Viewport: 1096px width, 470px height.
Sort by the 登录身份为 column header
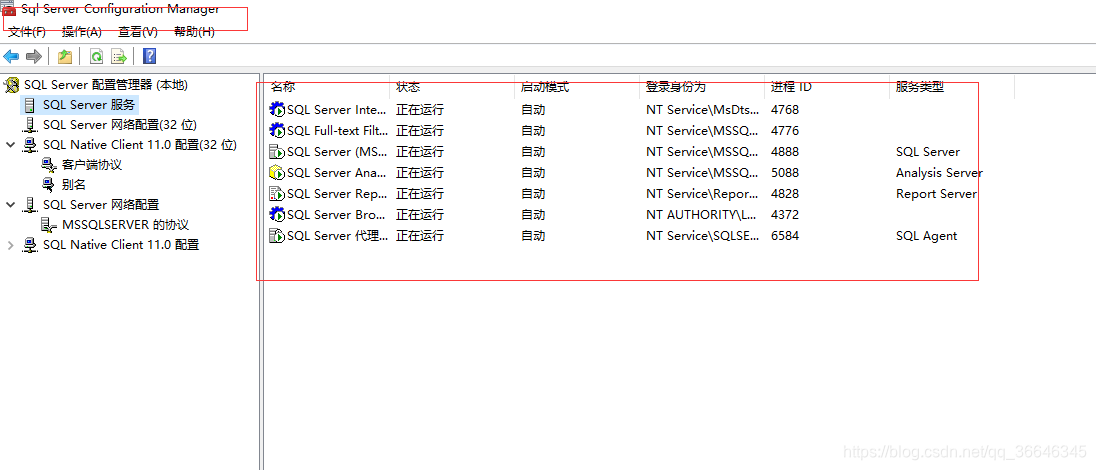tap(676, 87)
